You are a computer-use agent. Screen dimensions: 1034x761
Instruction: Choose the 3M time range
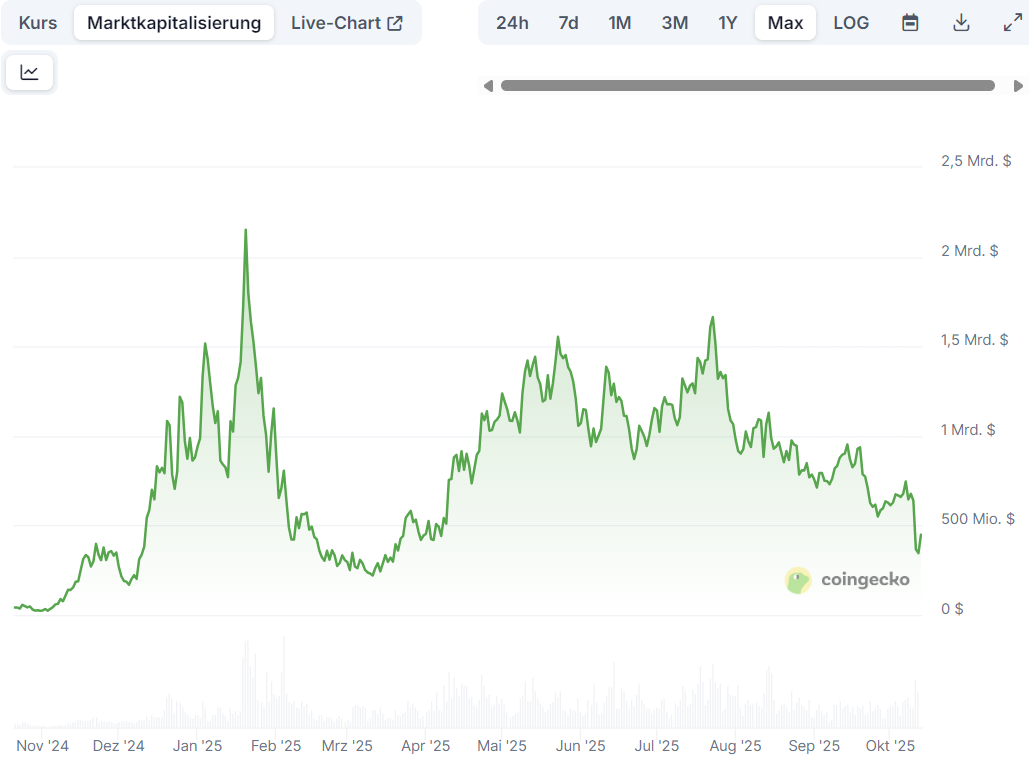(675, 23)
